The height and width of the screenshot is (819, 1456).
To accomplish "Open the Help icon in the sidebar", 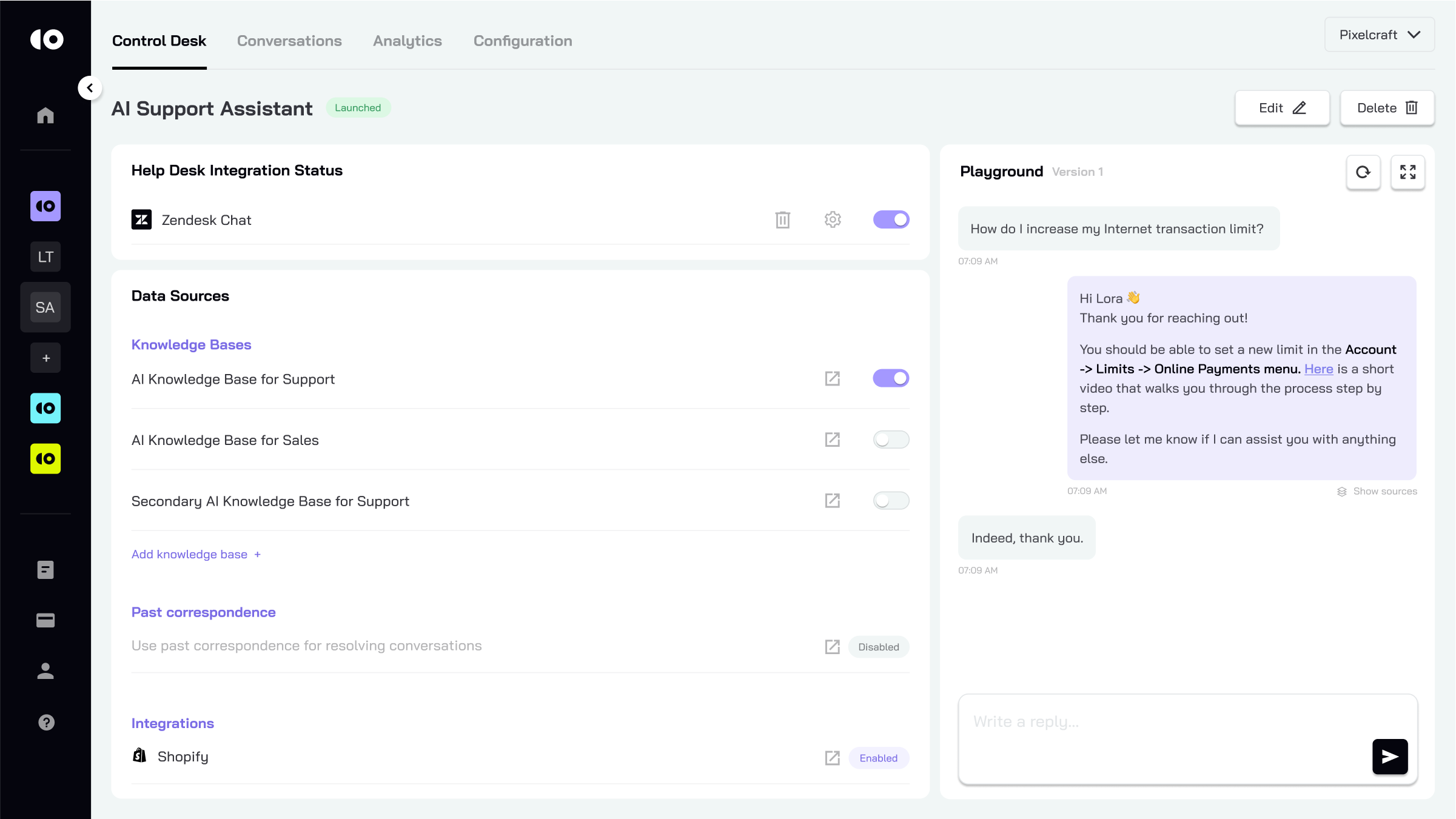I will pyautogui.click(x=45, y=723).
